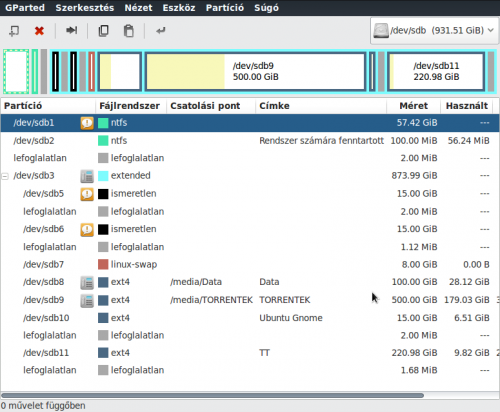Click the TT label cell
The width and height of the screenshot is (500, 412).
tap(264, 353)
